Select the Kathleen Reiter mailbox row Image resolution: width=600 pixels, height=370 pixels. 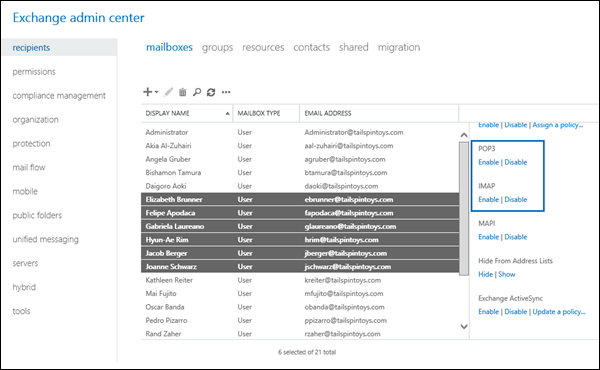(x=300, y=280)
